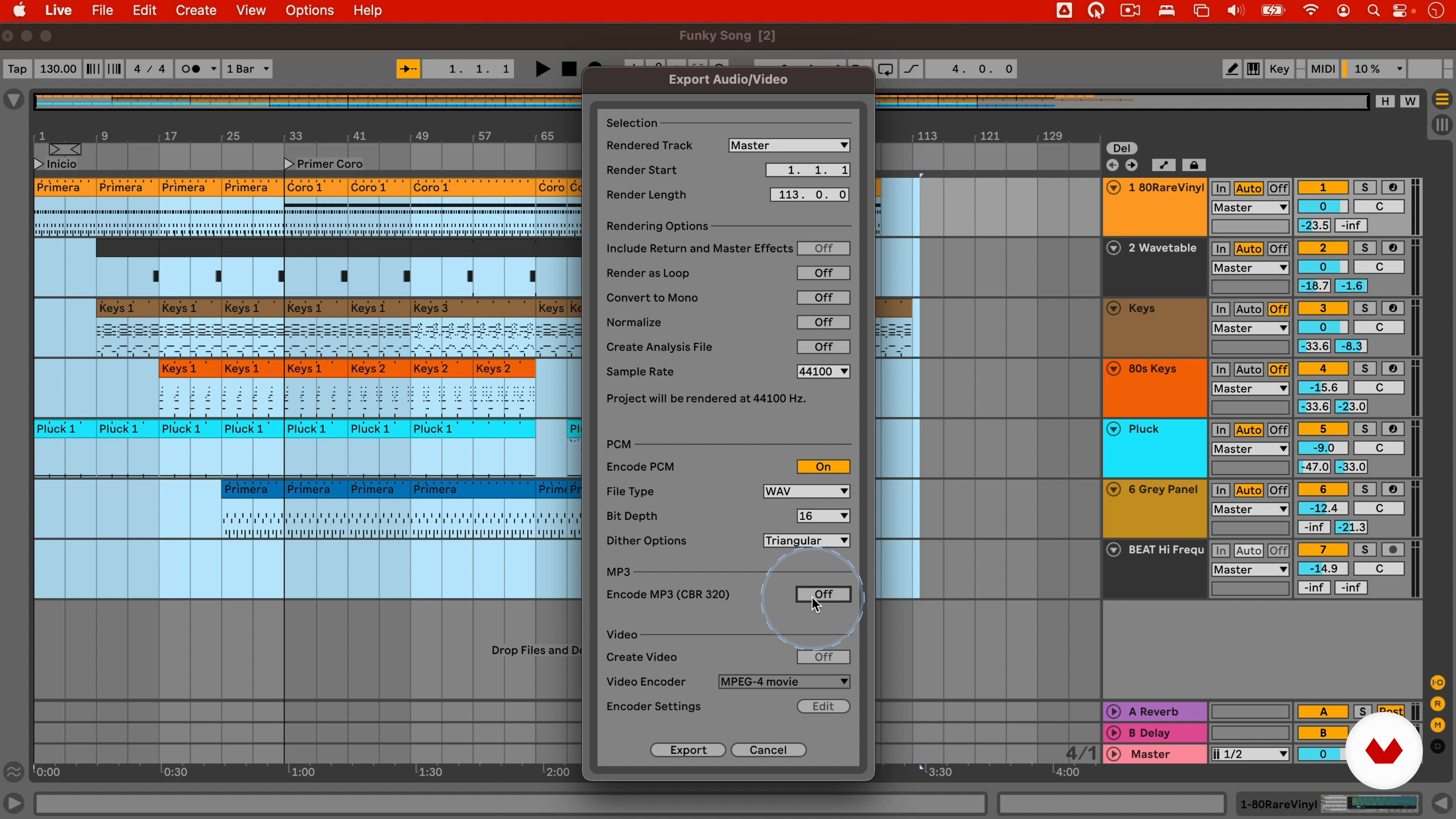Open Bit Depth 16 dropdown
The image size is (1456, 819).
tap(824, 516)
